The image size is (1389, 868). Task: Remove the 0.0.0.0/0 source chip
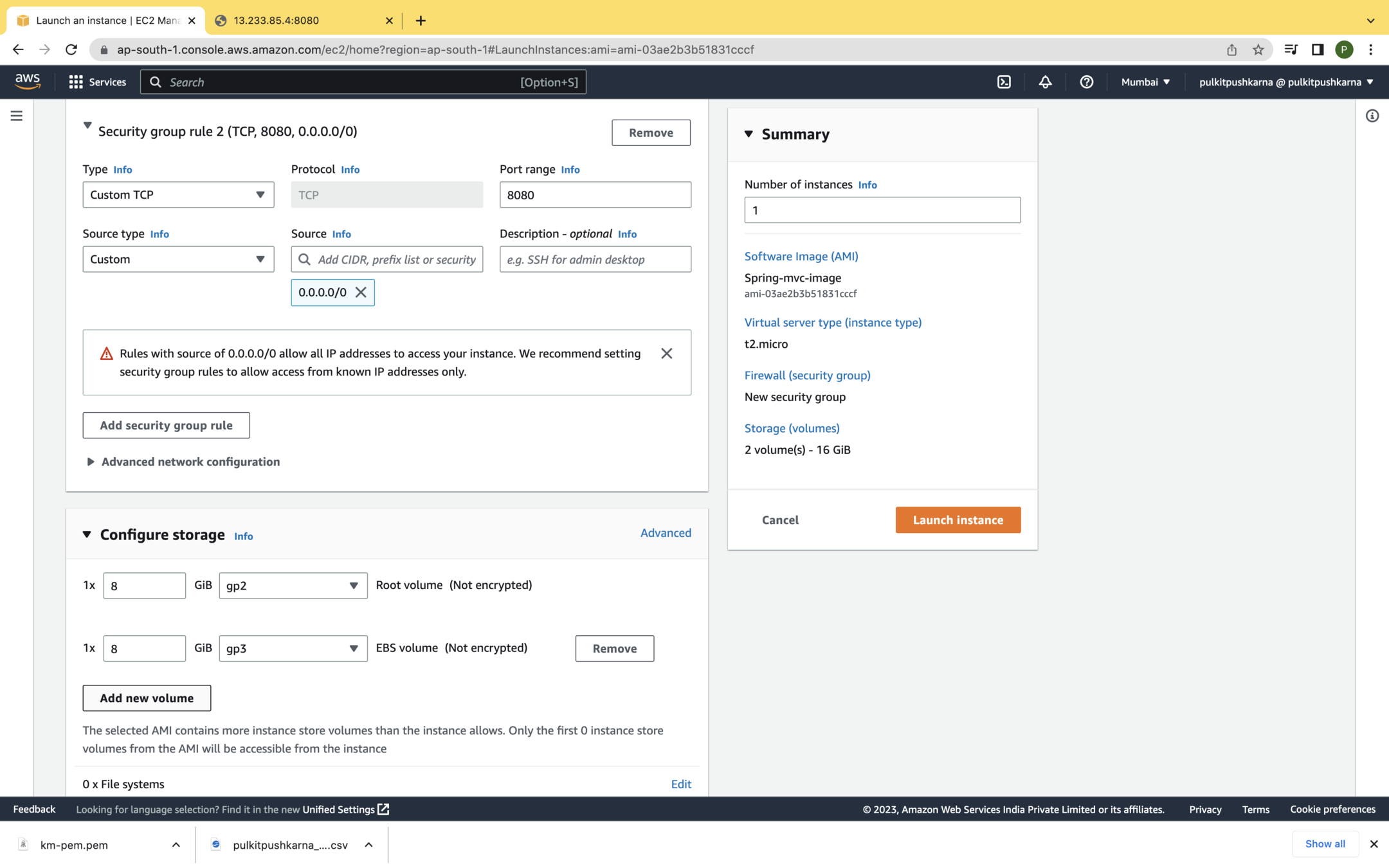361,293
